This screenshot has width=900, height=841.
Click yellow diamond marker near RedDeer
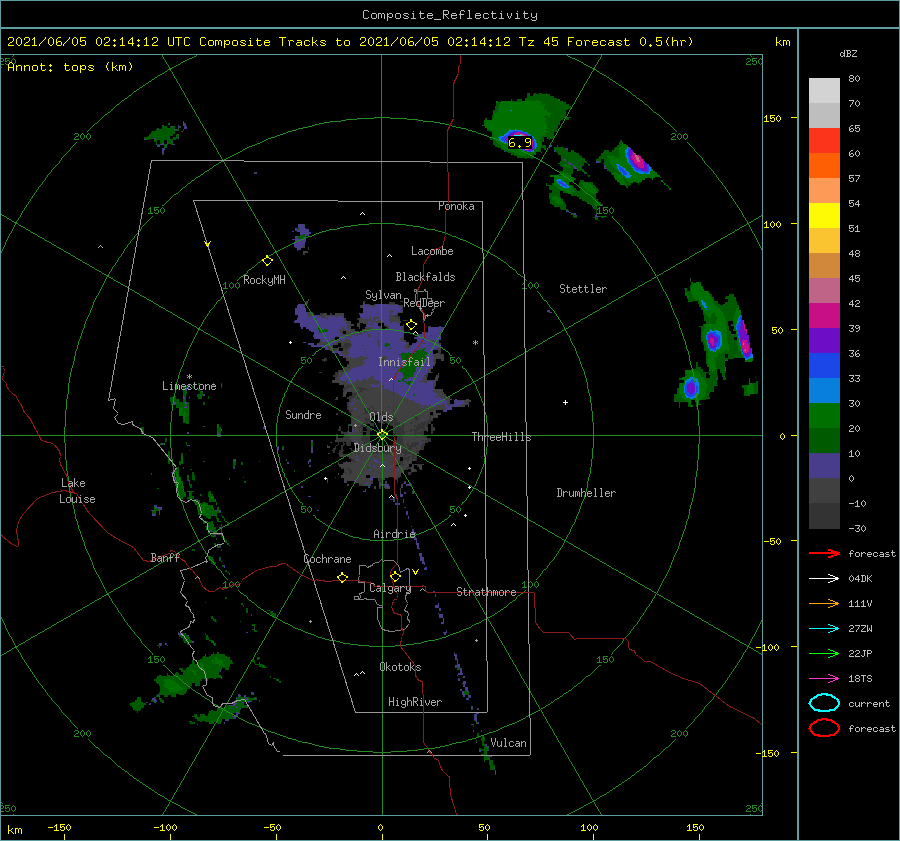[411, 325]
